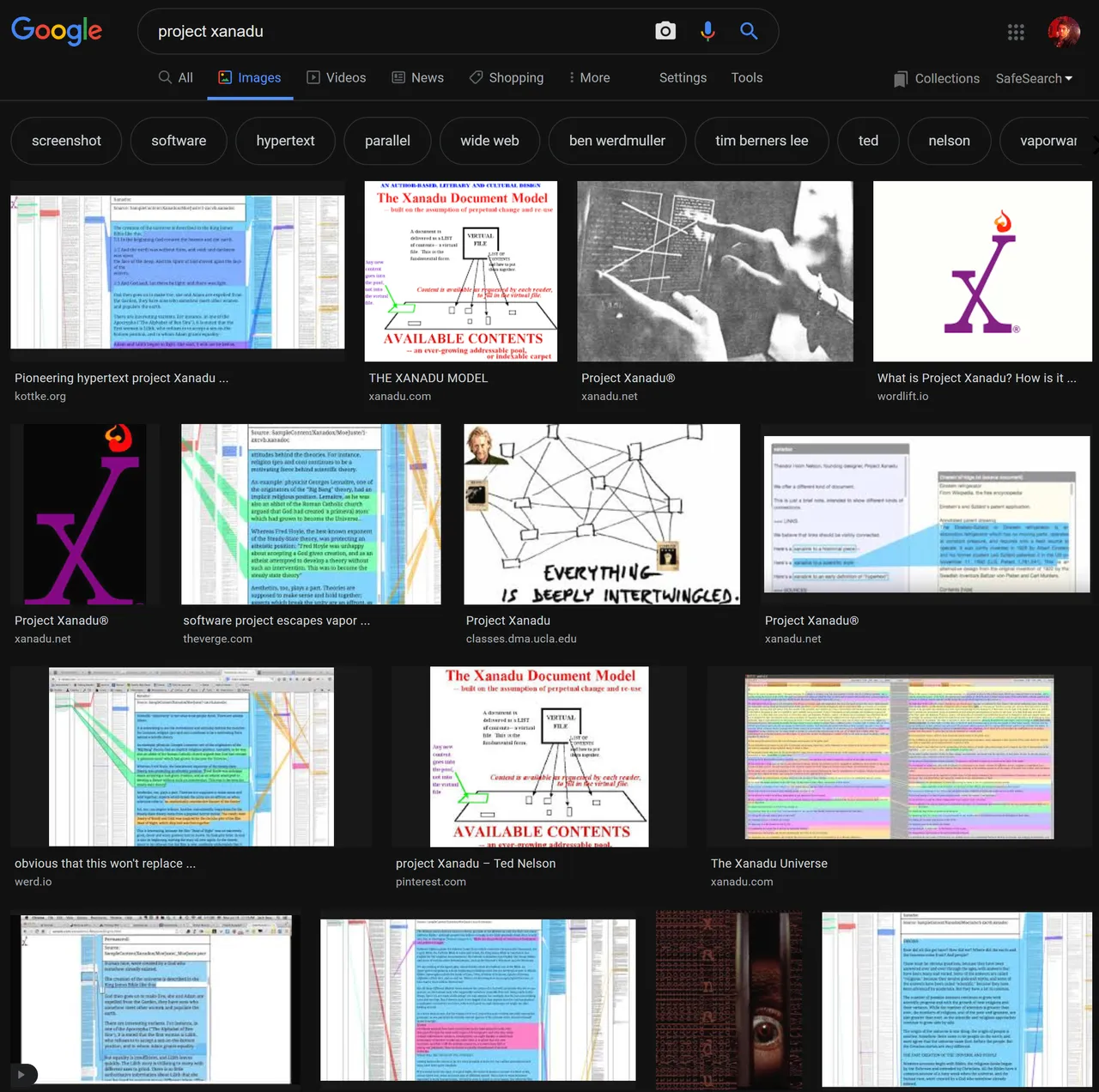This screenshot has height=1092, width=1099.
Task: Switch to the All tab
Action: pyautogui.click(x=175, y=77)
